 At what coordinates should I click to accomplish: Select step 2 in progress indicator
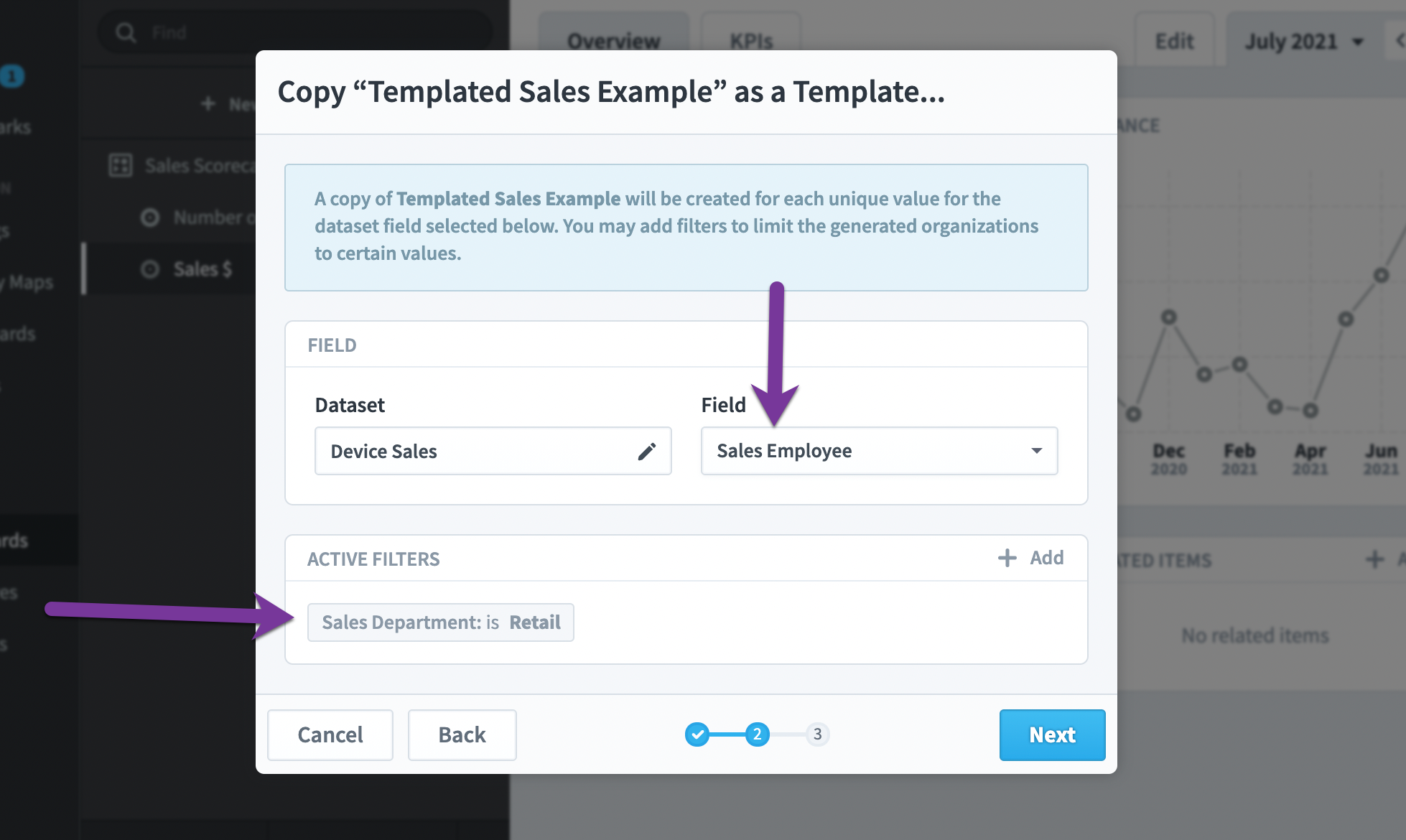pos(757,734)
